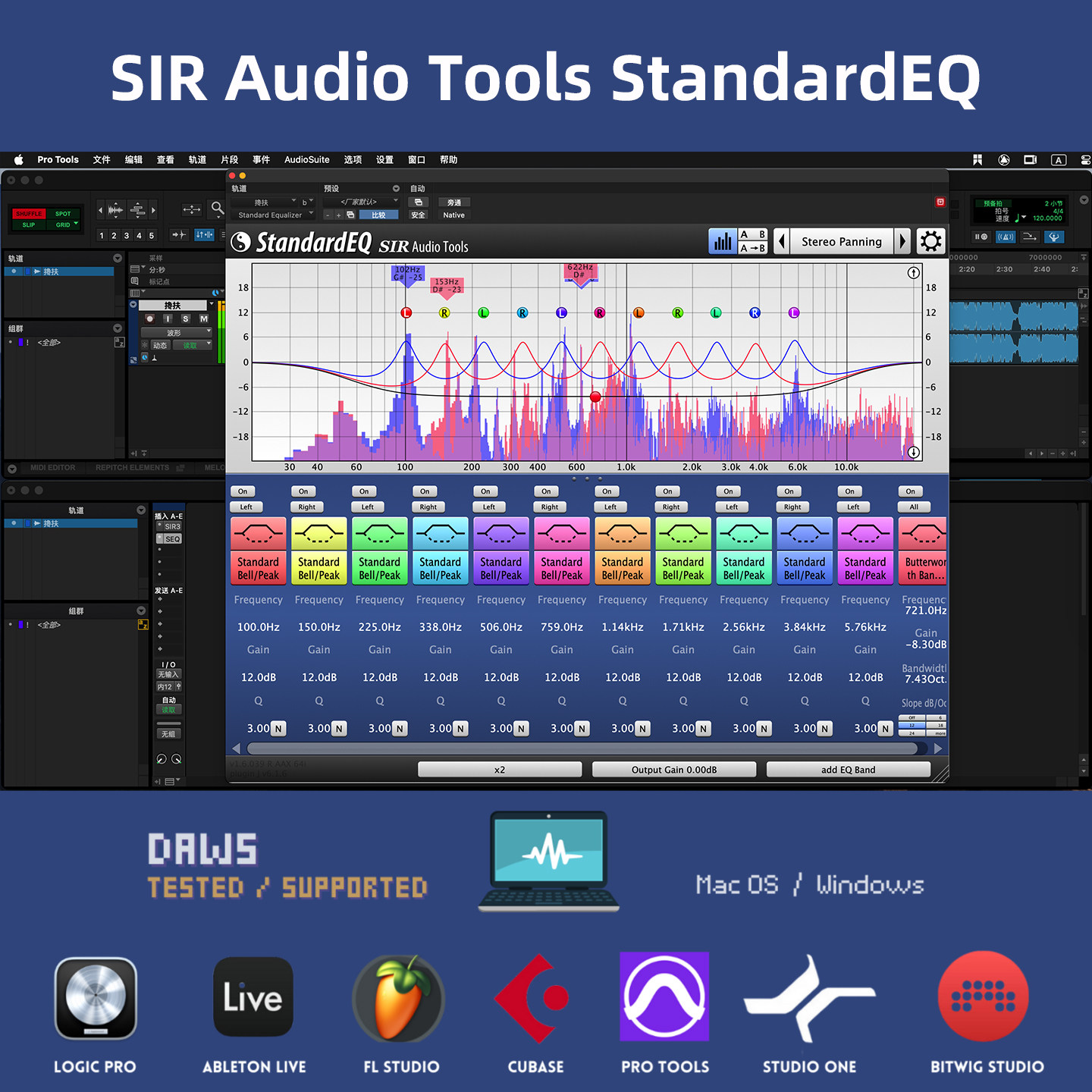Open the 窗口 menu

click(416, 160)
